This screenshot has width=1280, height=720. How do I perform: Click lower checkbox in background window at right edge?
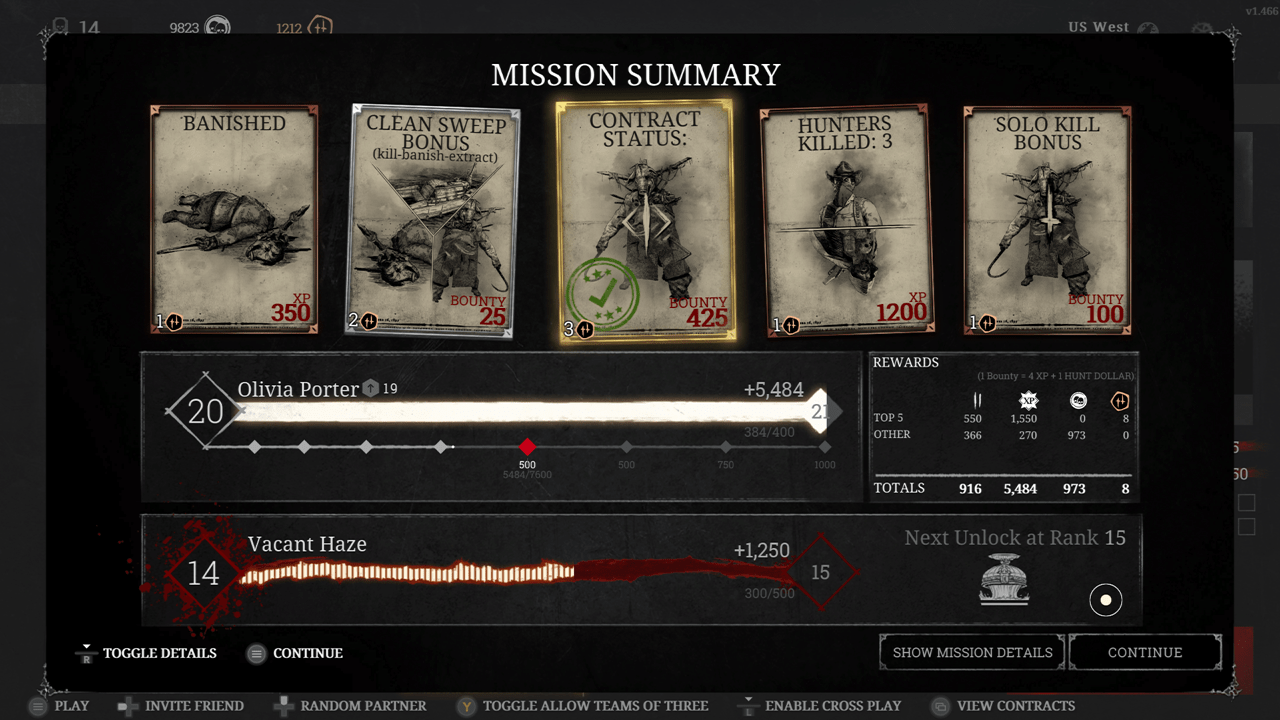pyautogui.click(x=1246, y=527)
